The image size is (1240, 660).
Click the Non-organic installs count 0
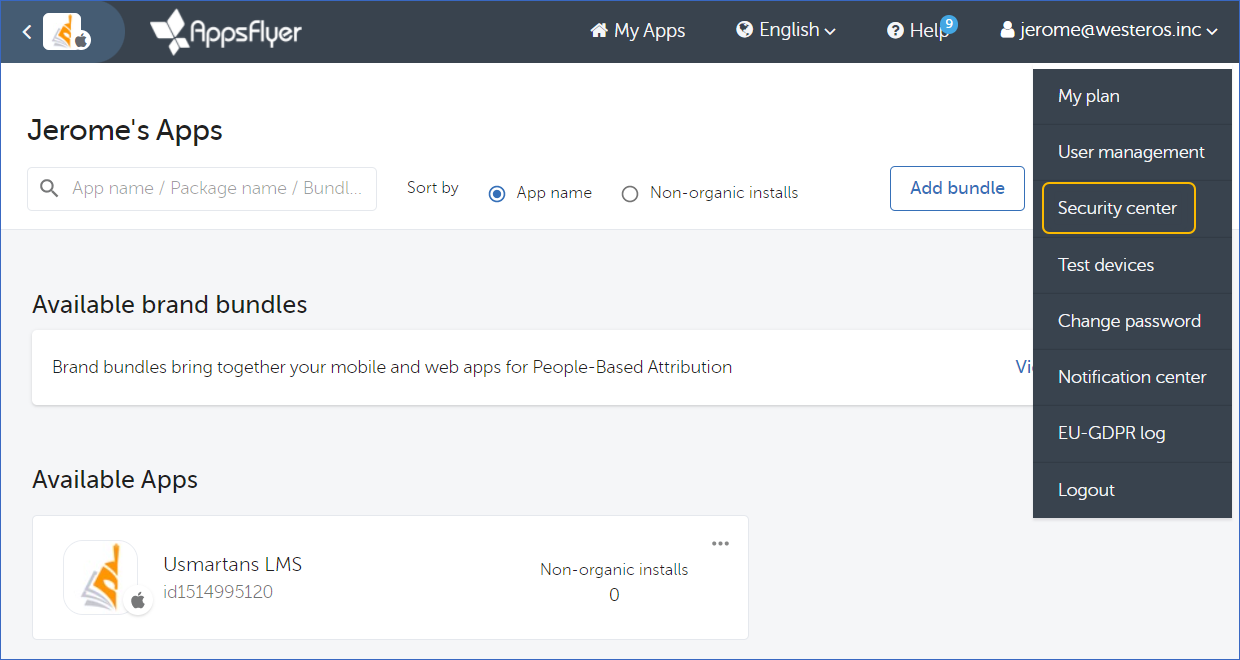click(614, 595)
